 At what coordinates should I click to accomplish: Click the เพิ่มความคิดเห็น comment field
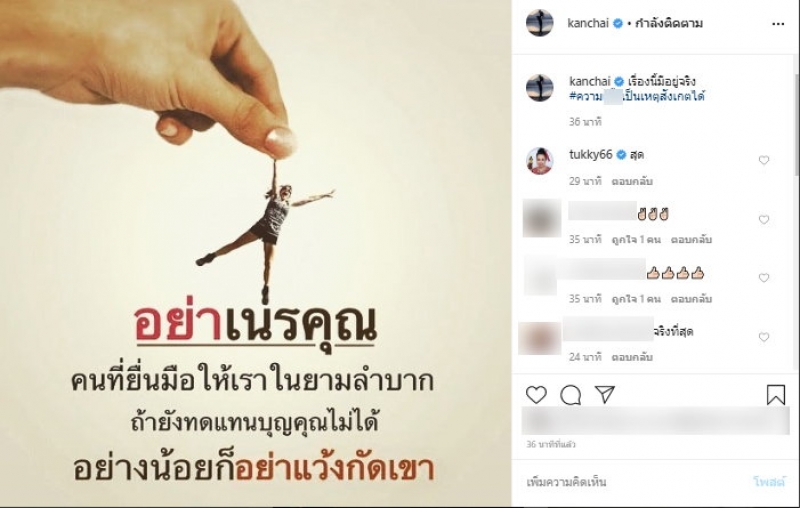coord(633,481)
